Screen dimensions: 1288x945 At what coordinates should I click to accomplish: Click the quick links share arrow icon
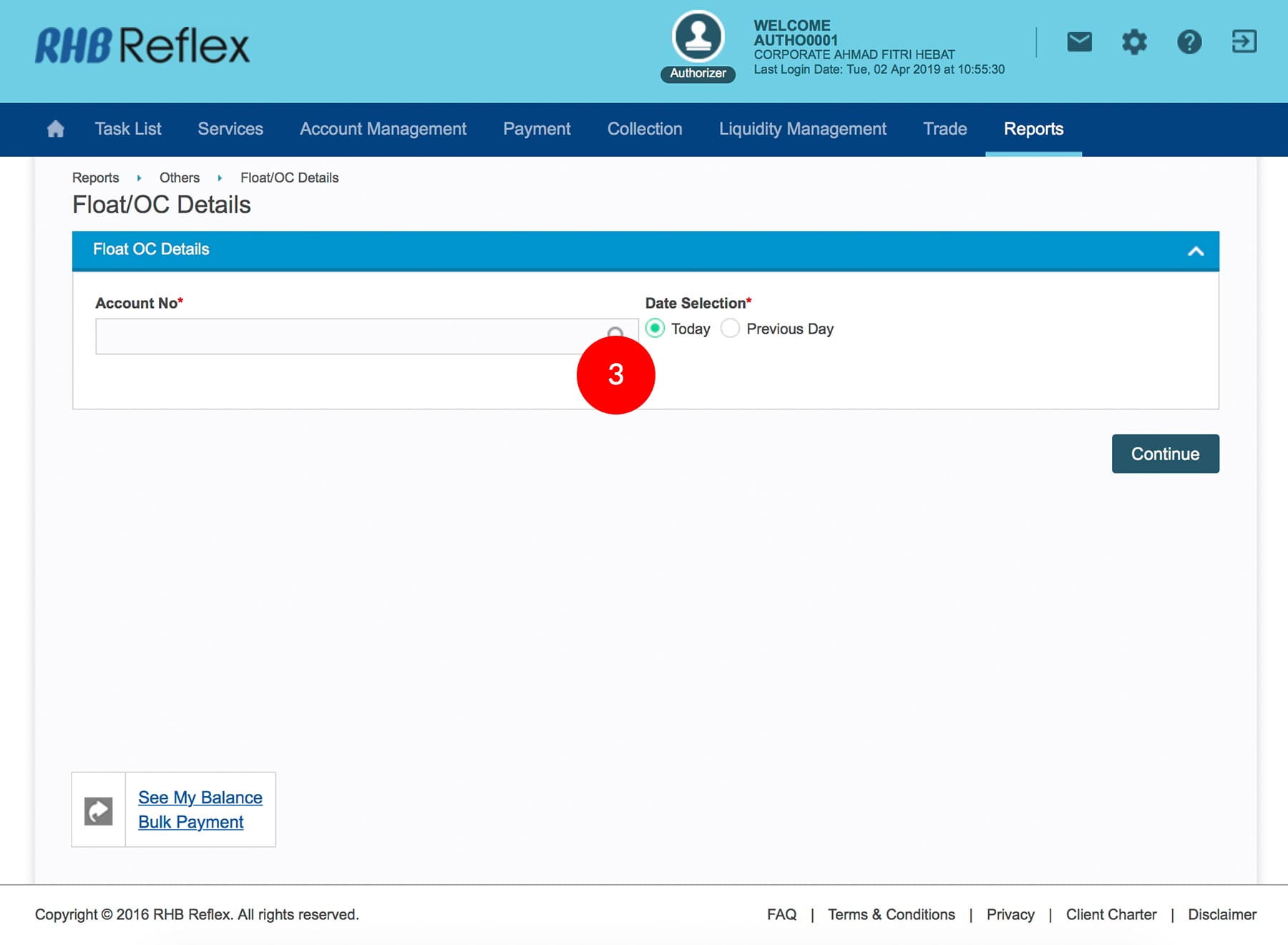(x=99, y=810)
